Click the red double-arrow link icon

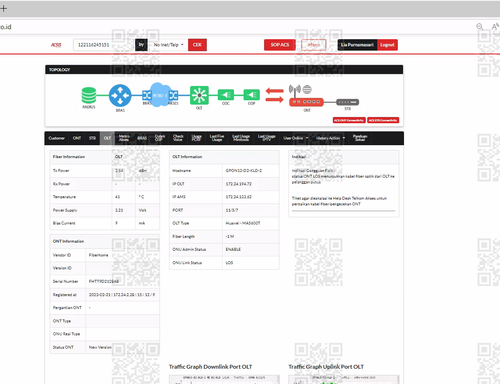point(274,95)
